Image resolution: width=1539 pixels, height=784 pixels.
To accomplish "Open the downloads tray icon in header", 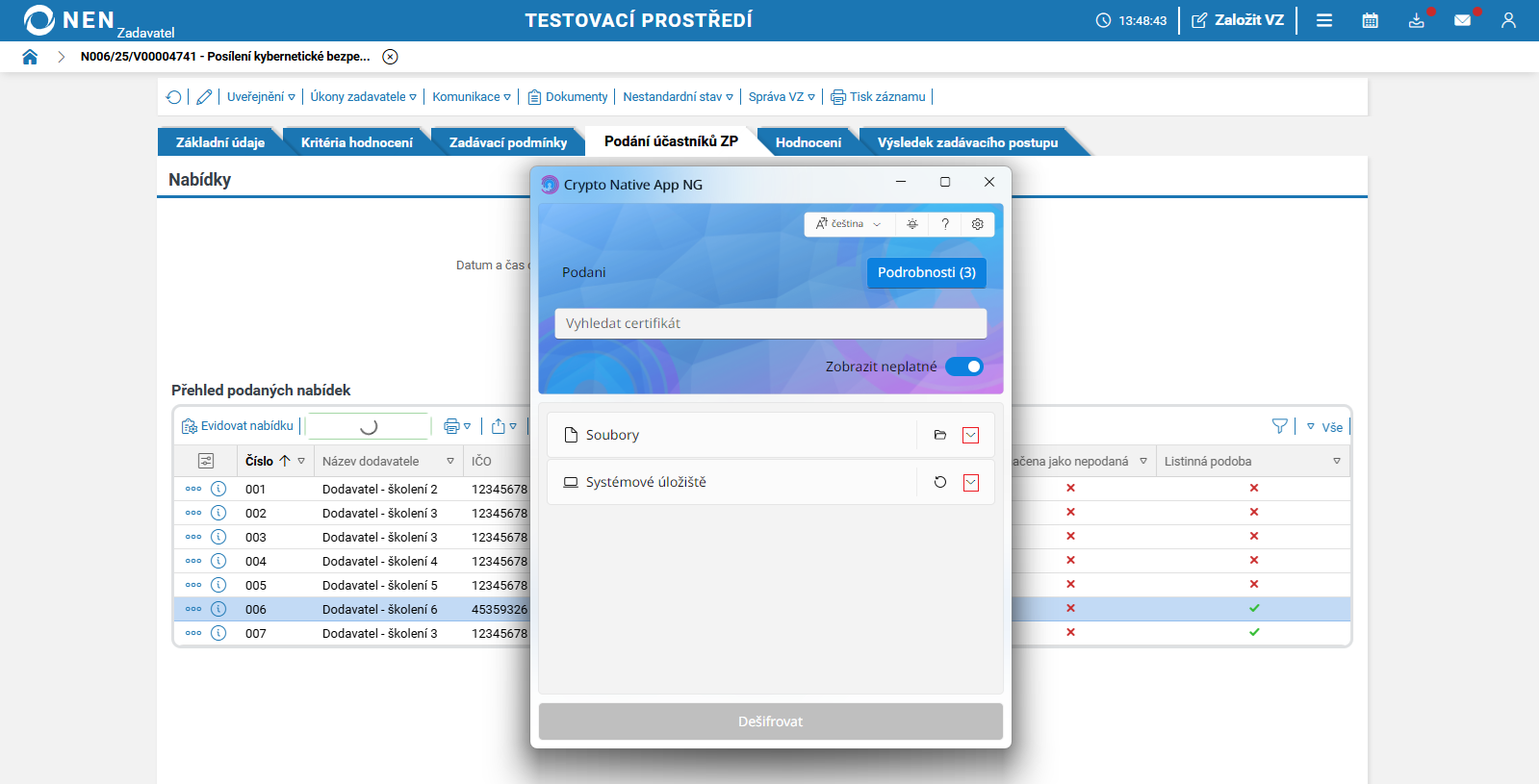I will (1417, 20).
